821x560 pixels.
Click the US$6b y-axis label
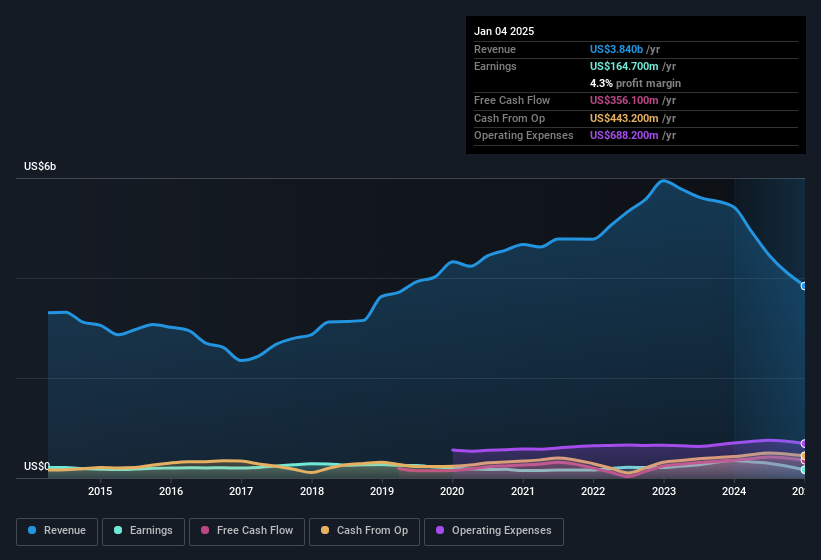[40, 166]
